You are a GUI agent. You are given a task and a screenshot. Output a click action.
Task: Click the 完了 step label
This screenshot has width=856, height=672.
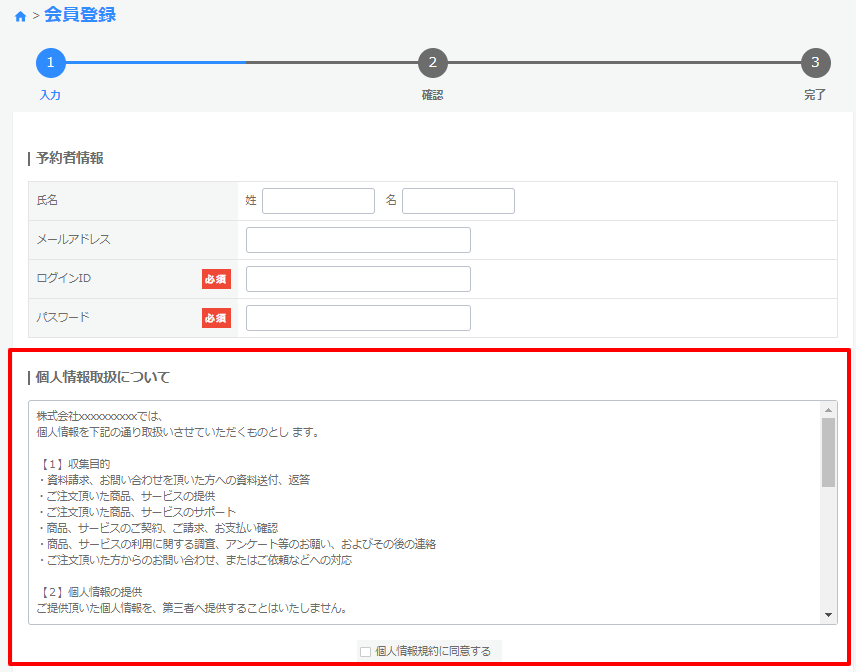click(x=815, y=95)
